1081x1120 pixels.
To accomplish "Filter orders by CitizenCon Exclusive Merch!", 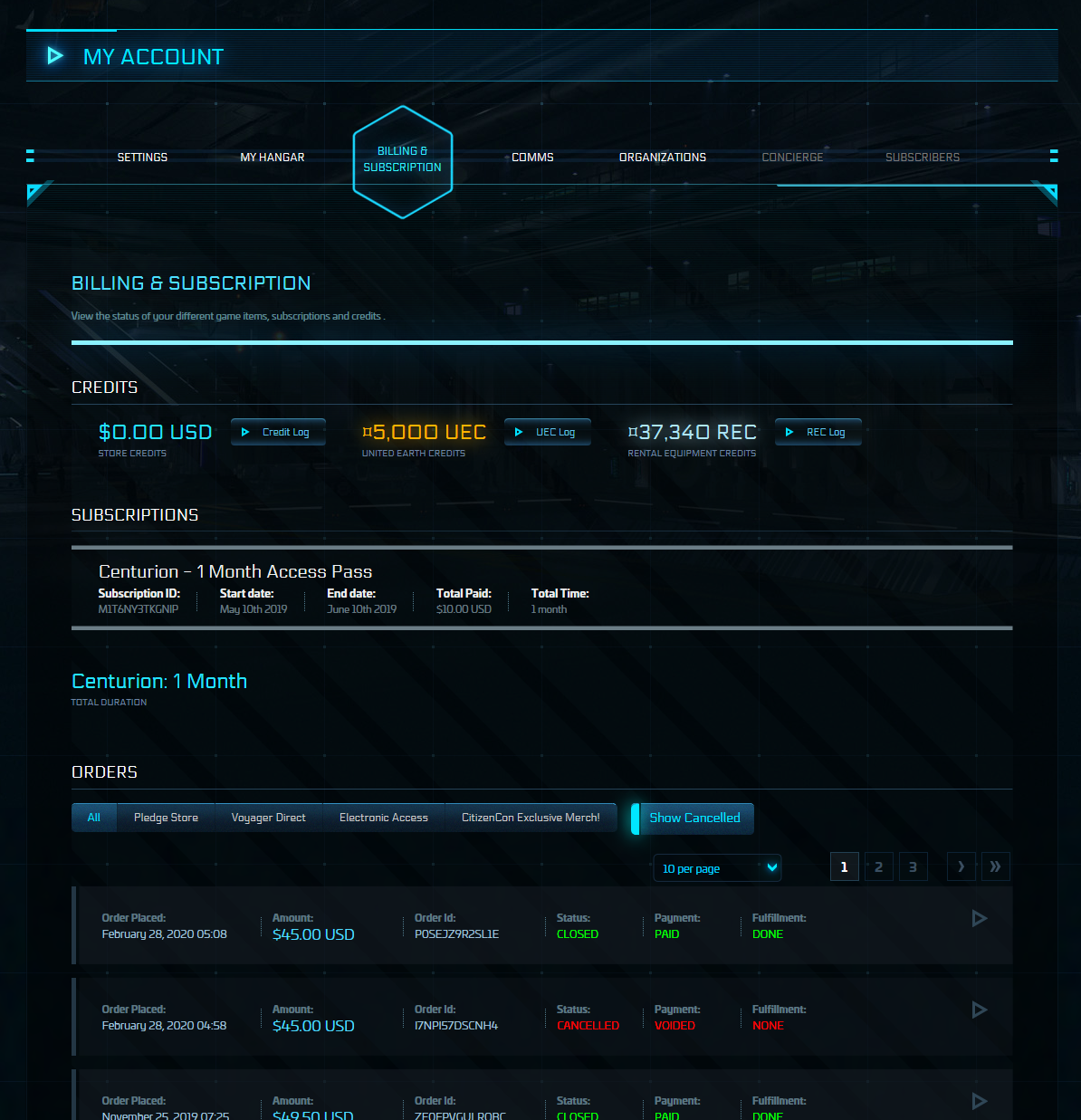I will point(531,818).
